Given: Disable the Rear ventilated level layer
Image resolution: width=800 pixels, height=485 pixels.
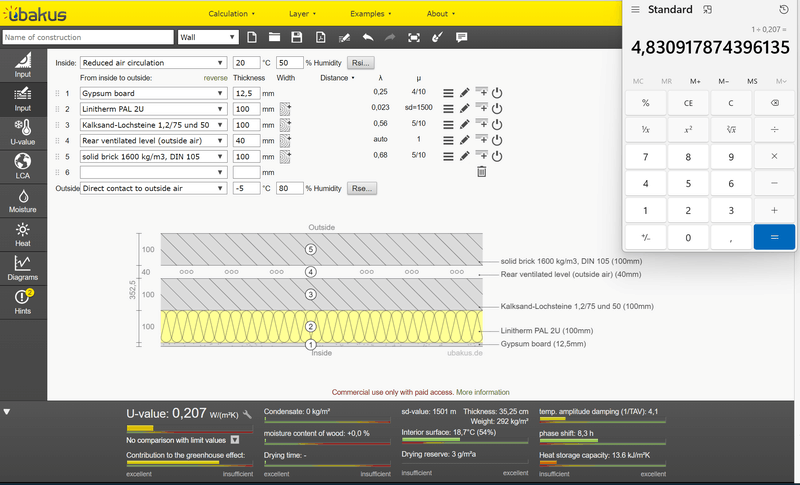Looking at the screenshot, I should click(x=497, y=140).
